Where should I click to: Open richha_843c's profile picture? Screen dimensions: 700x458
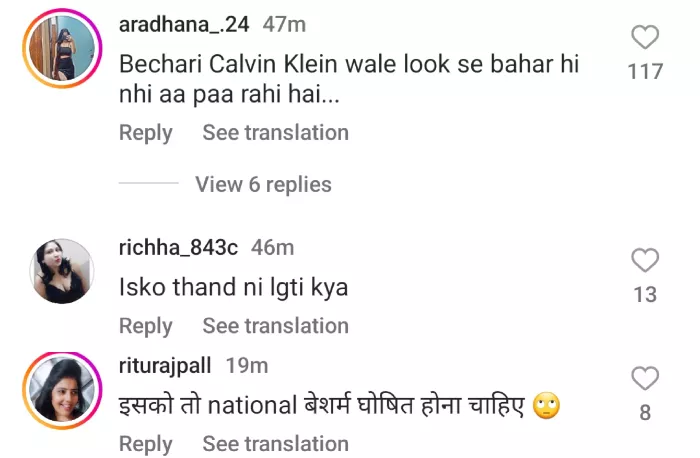point(62,271)
